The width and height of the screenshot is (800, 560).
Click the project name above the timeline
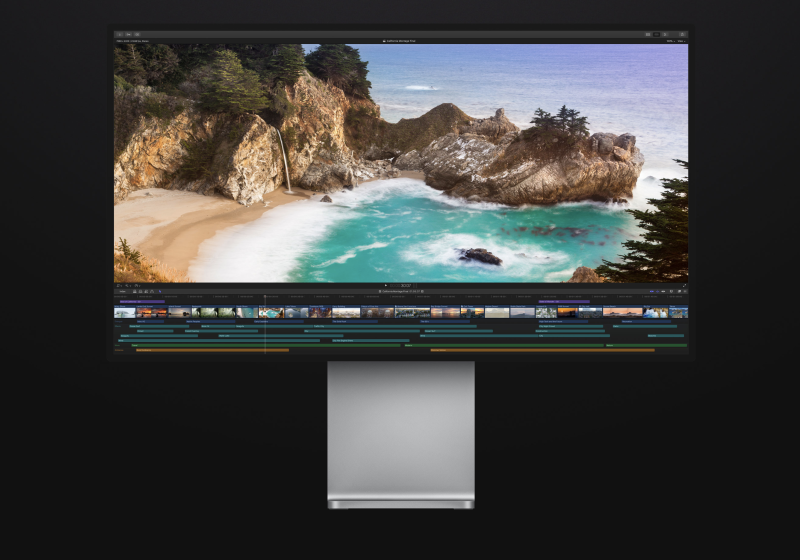(400, 291)
